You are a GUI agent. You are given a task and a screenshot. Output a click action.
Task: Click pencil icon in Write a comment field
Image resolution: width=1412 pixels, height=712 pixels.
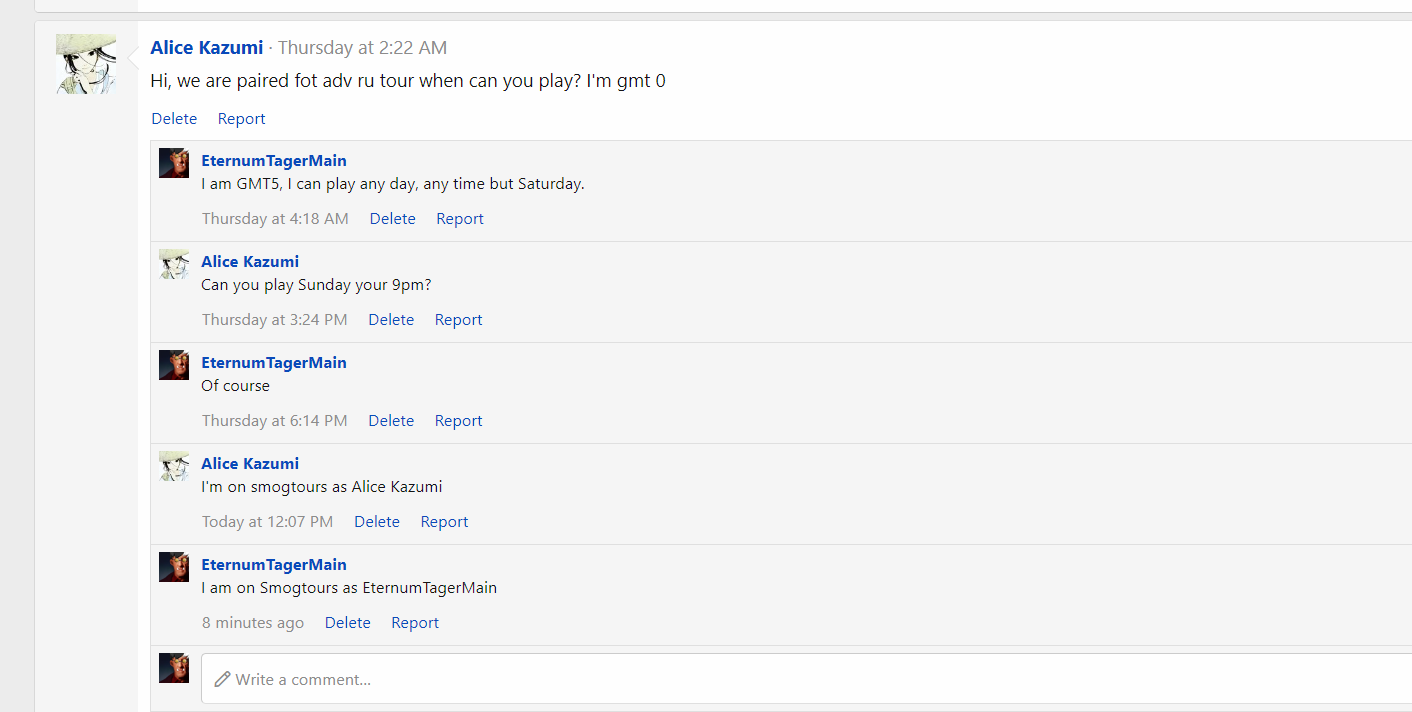(x=223, y=679)
